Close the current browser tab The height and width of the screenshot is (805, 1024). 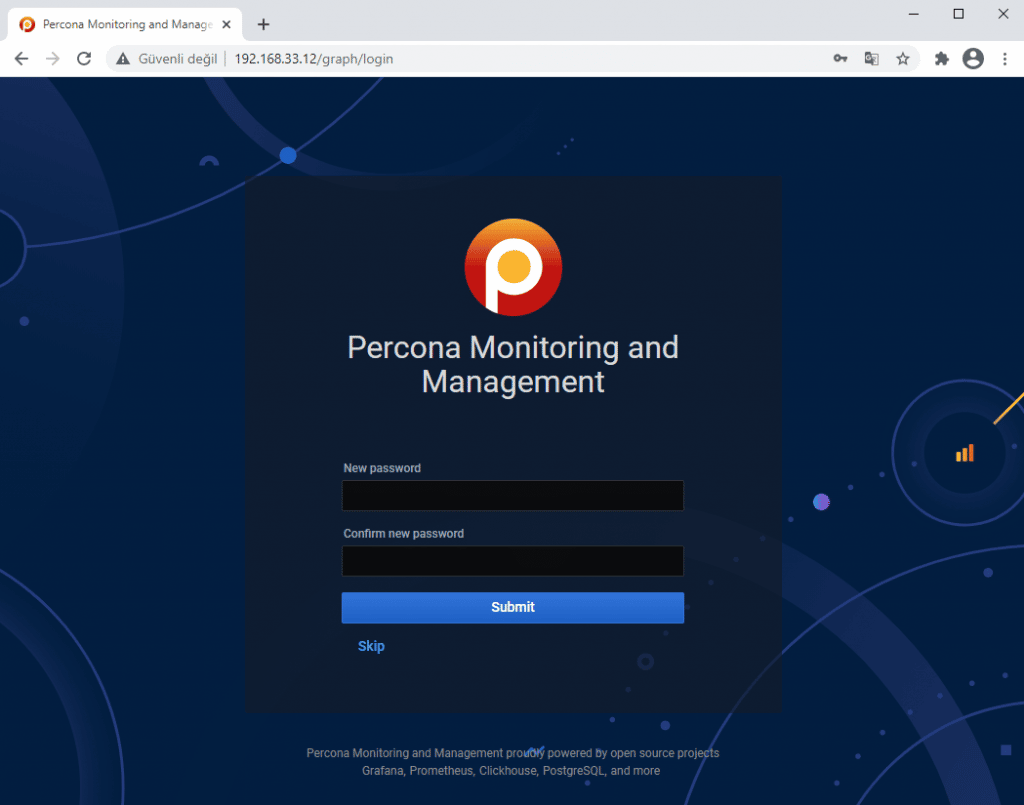point(225,23)
